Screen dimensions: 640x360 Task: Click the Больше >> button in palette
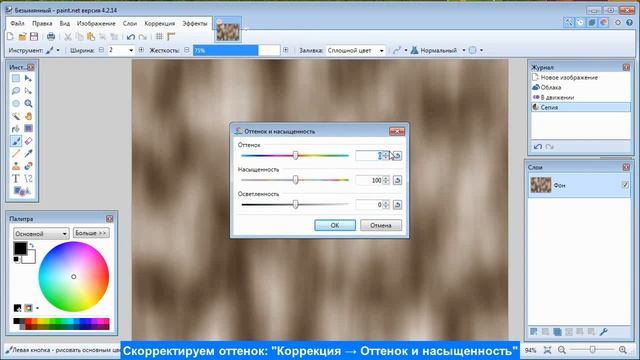[91, 233]
